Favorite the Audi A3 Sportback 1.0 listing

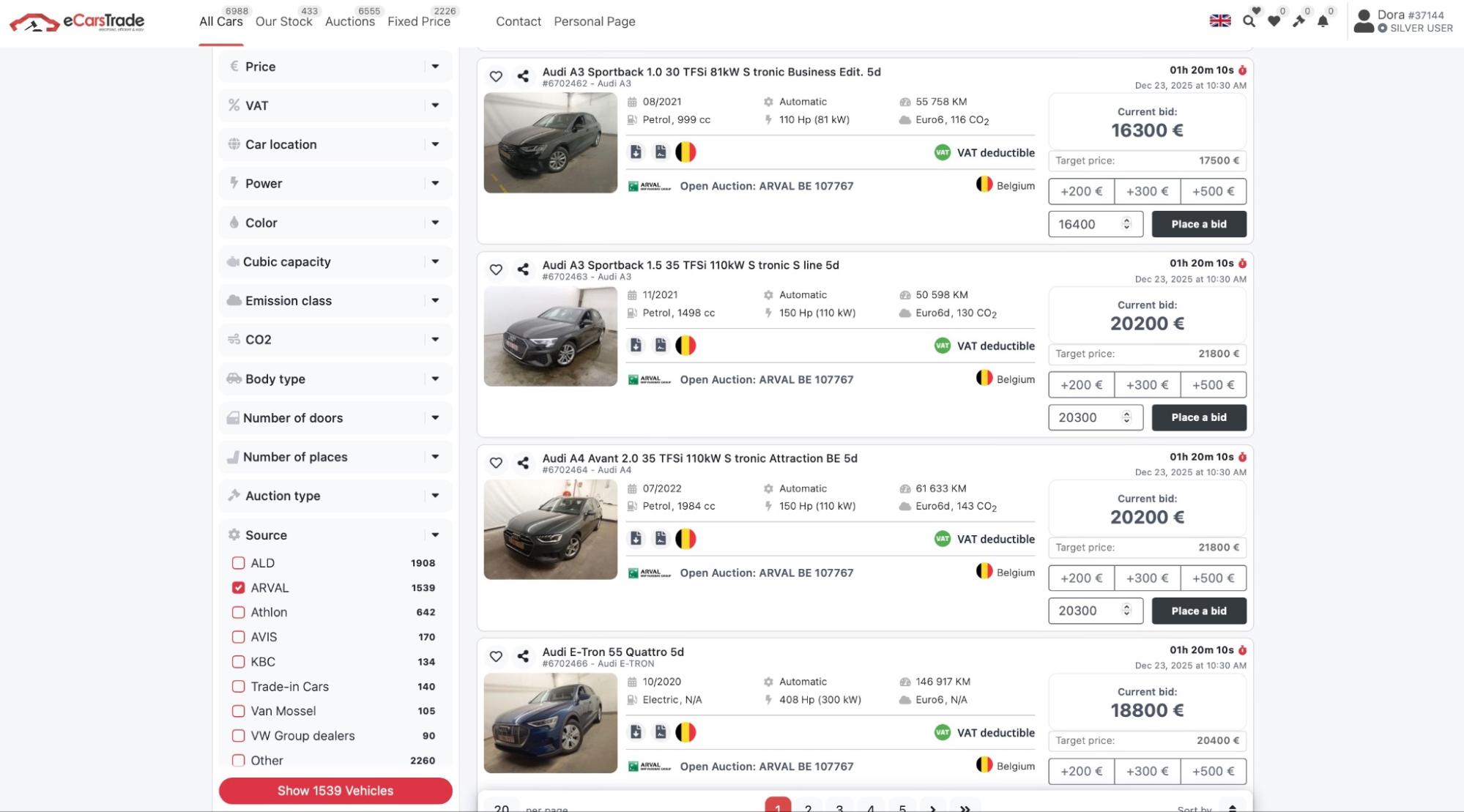496,76
